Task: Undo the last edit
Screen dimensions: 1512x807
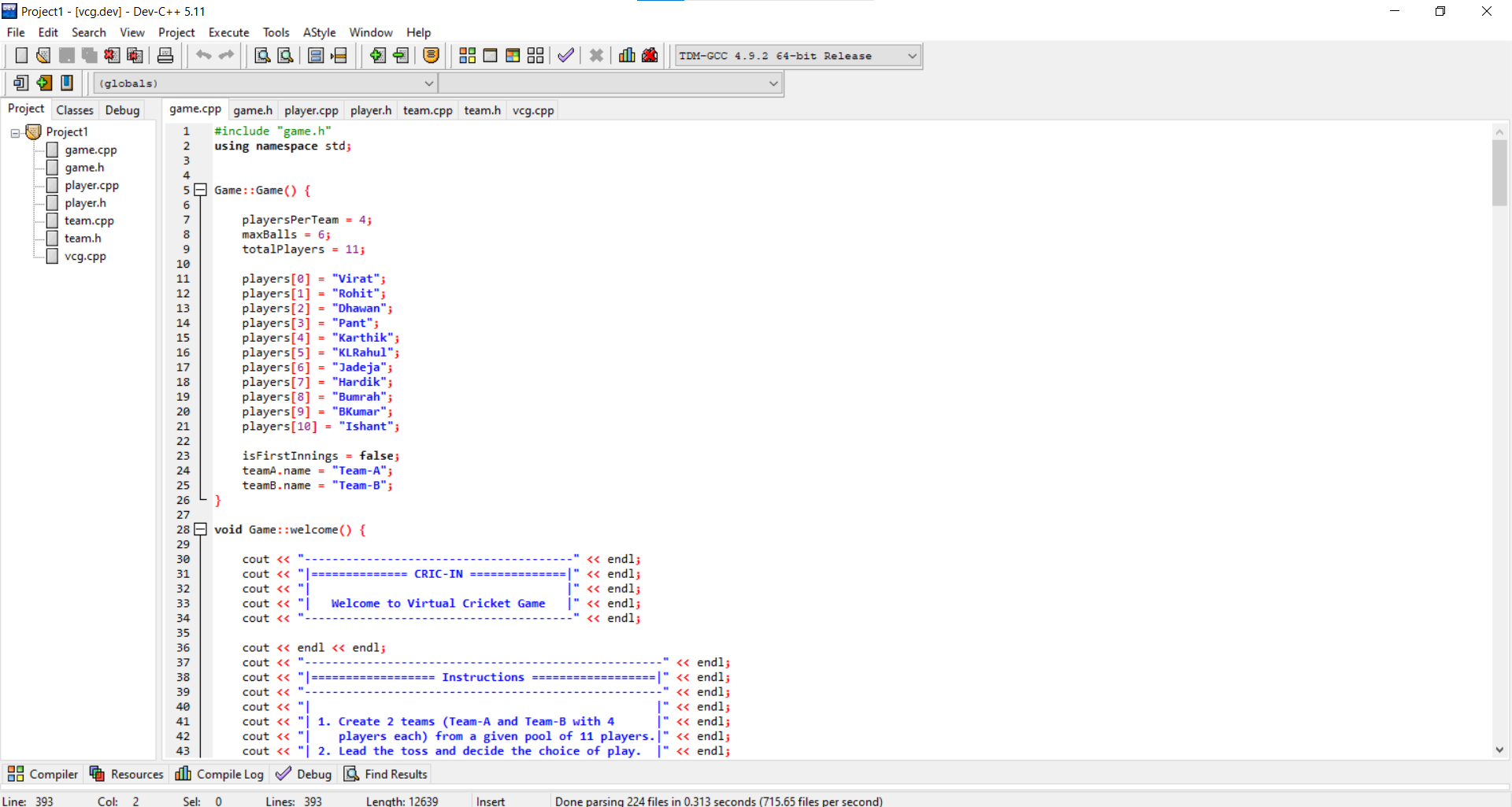Action: tap(203, 55)
